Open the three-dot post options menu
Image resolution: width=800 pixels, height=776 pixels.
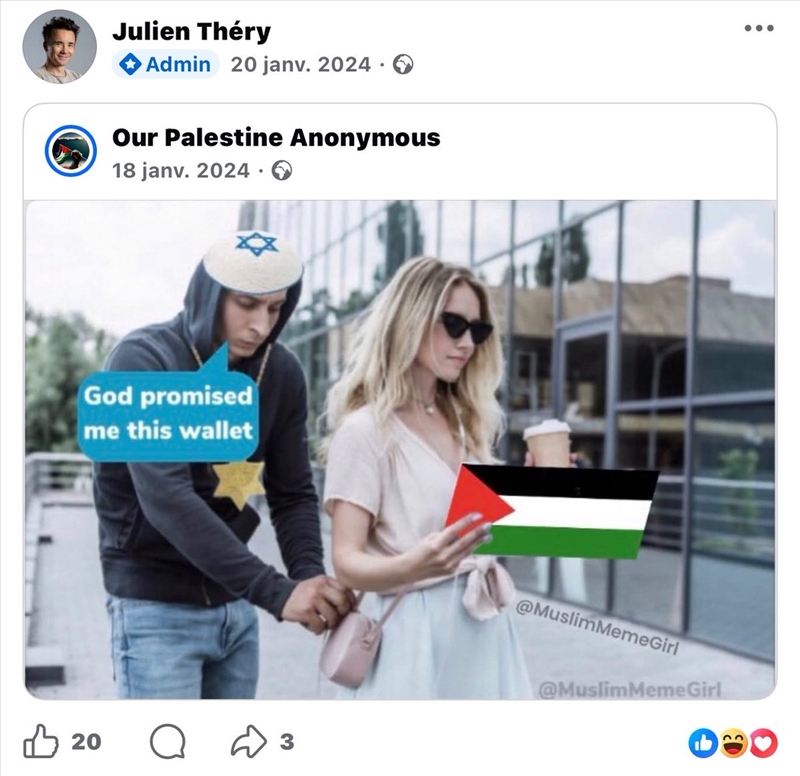(x=759, y=28)
